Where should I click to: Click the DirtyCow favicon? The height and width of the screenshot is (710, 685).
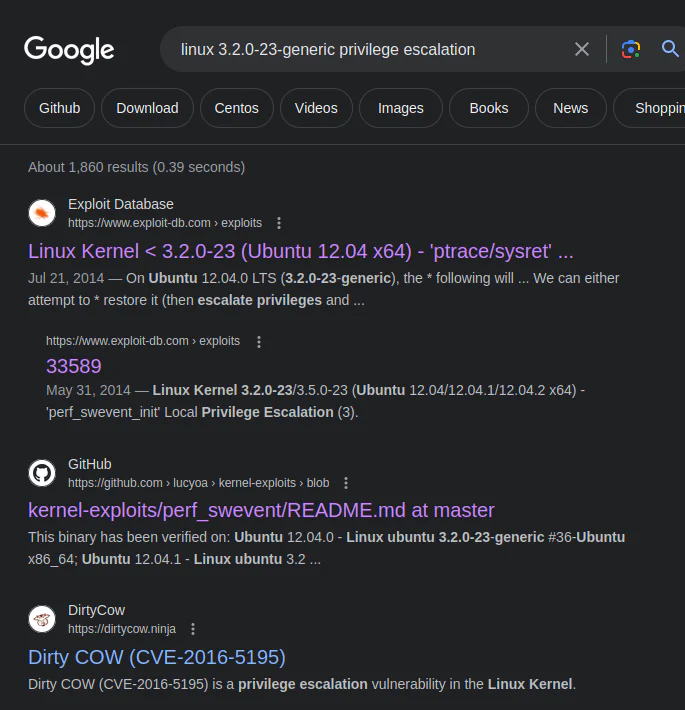[42, 619]
